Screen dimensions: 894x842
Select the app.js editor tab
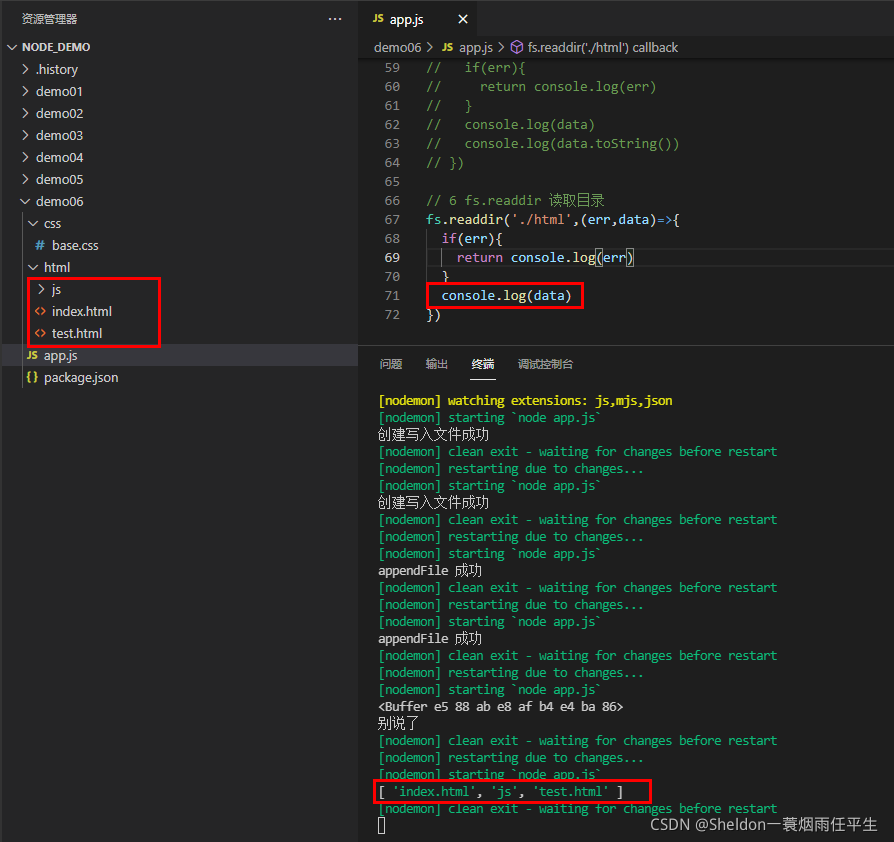pos(417,19)
